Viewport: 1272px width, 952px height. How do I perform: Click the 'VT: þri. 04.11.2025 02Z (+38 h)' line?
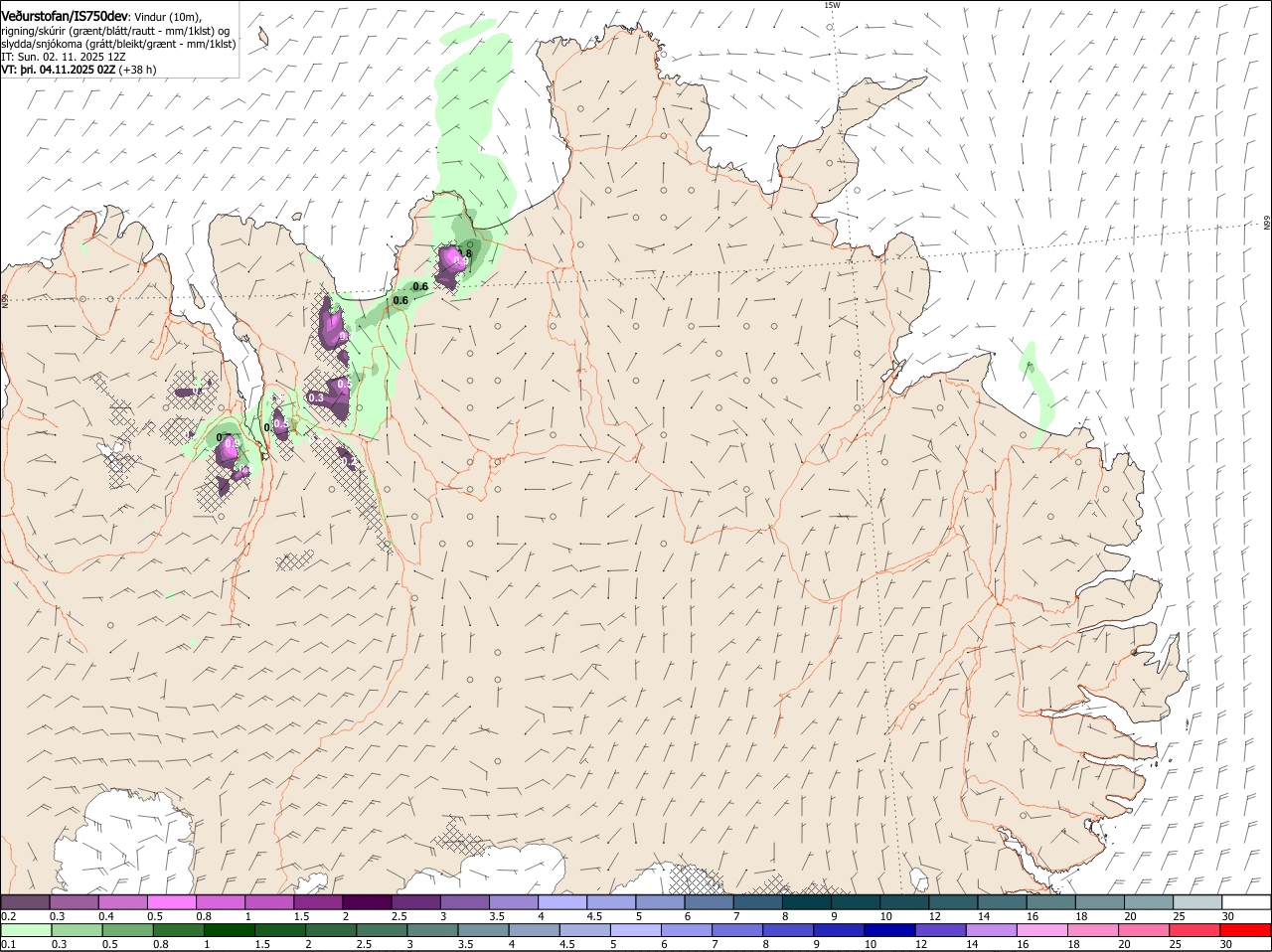click(x=79, y=70)
